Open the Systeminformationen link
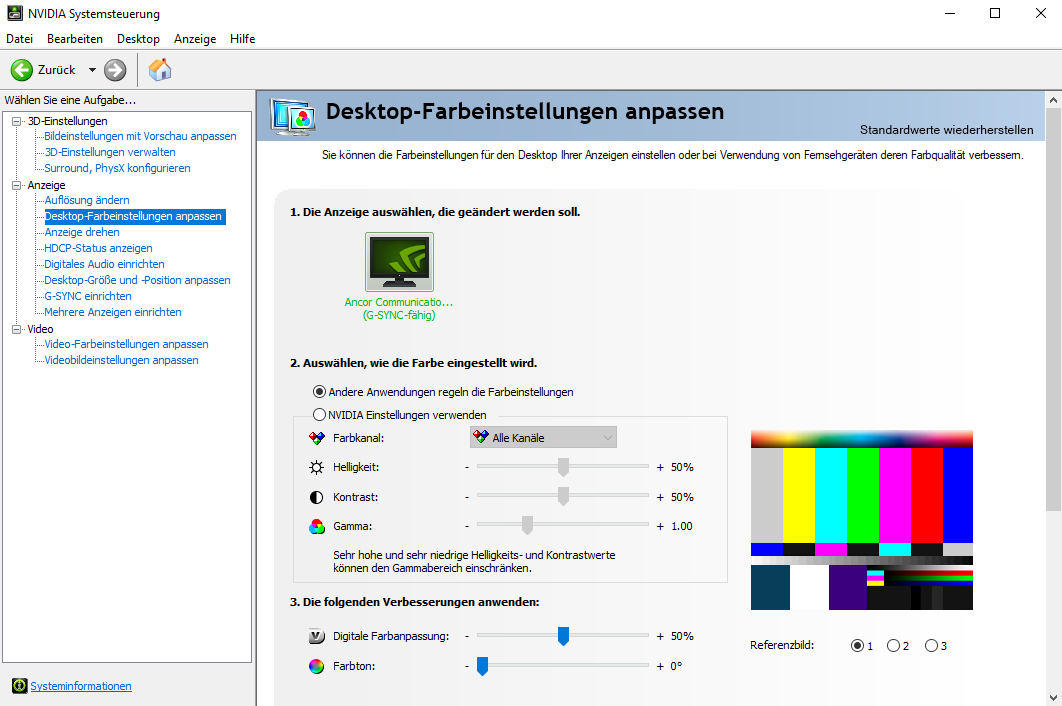Screen dimensions: 1062x706 pos(81,686)
